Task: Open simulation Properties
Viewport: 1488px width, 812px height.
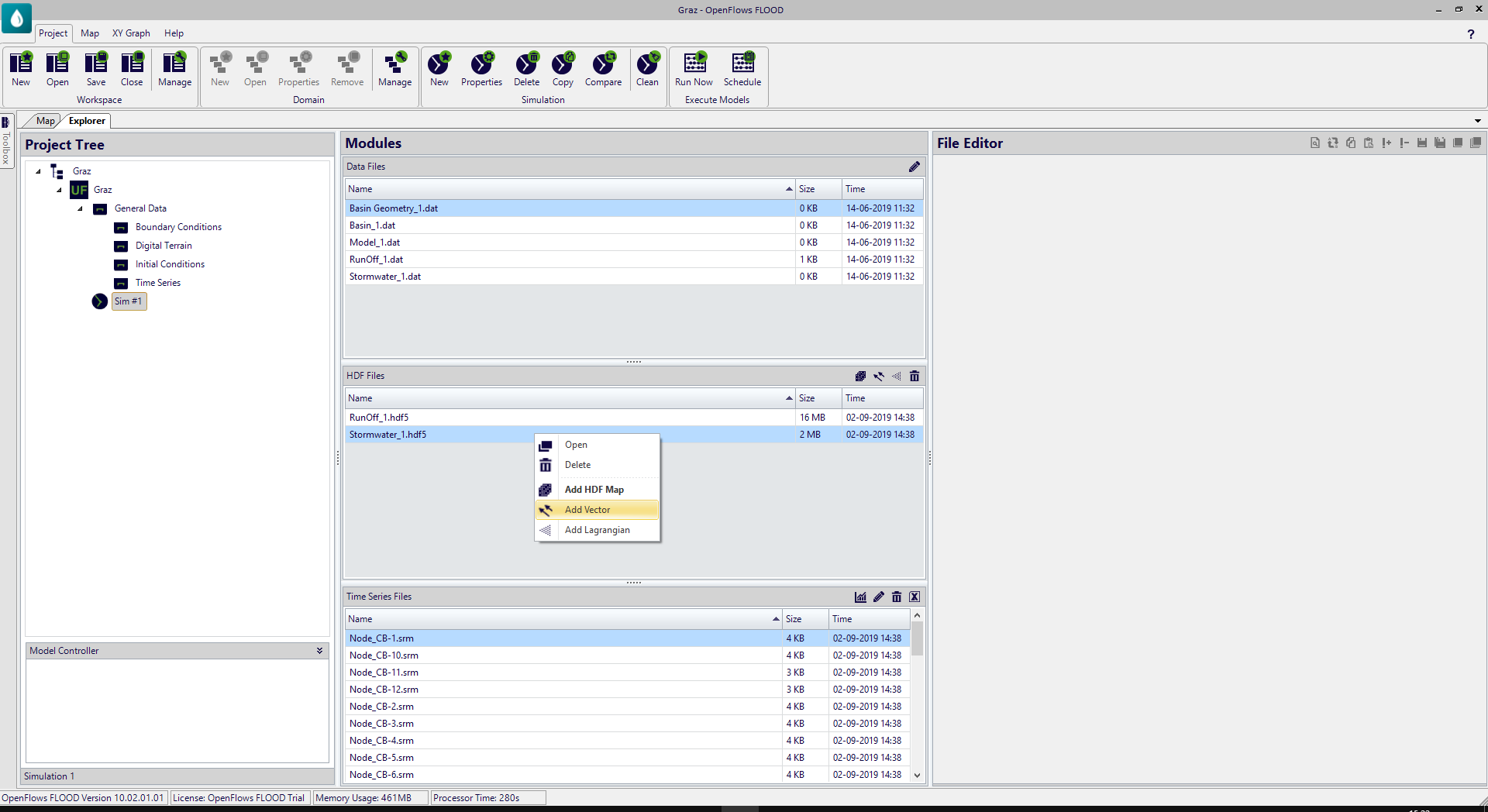Action: coord(481,70)
